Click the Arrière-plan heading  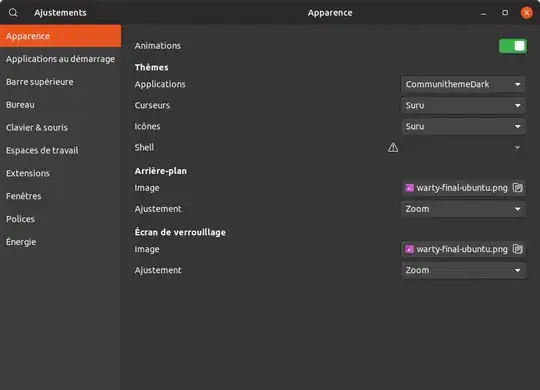[x=161, y=171]
